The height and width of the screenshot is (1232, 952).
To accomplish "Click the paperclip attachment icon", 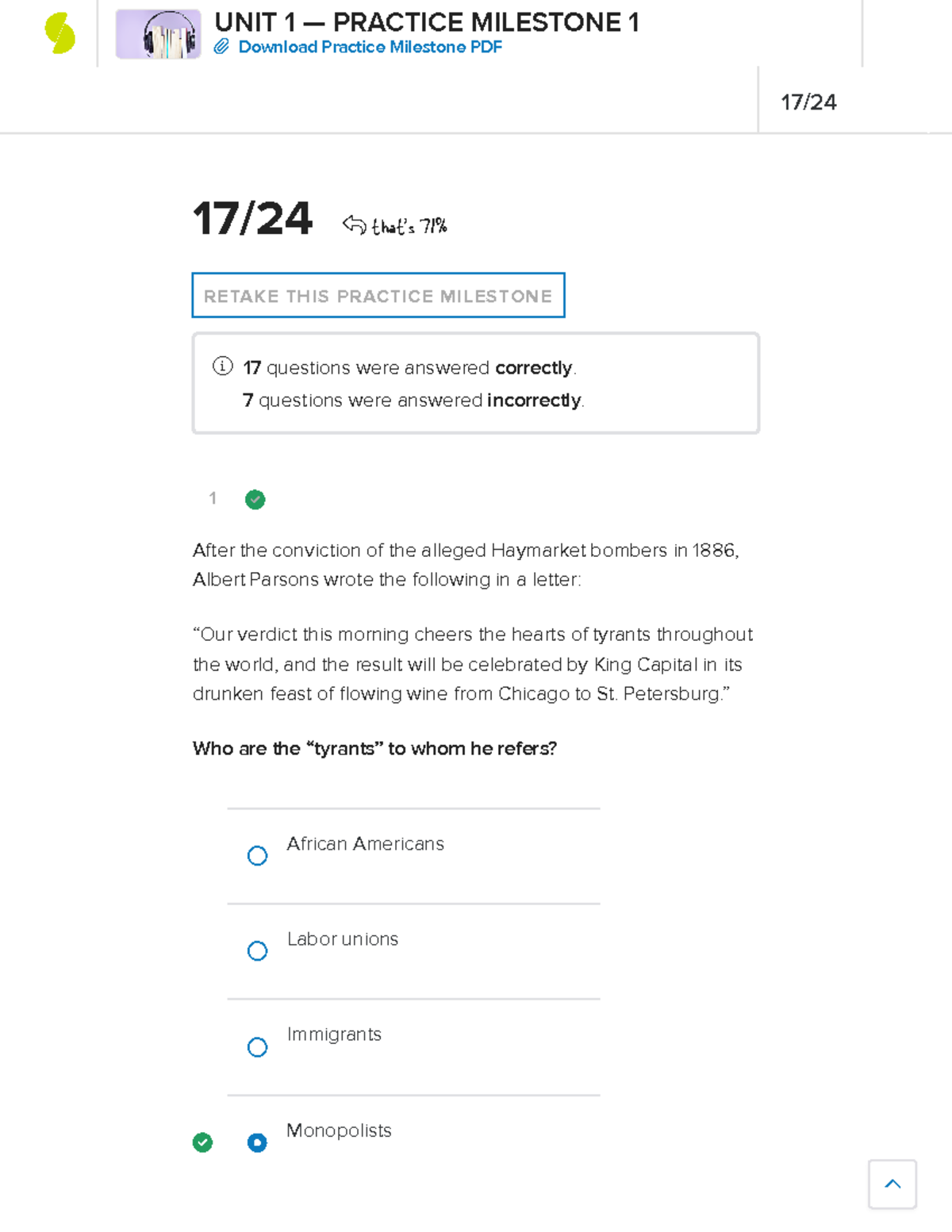I will 221,47.
